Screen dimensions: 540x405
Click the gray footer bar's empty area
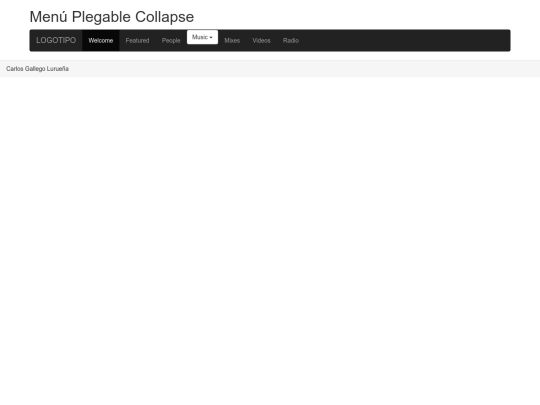point(303,69)
